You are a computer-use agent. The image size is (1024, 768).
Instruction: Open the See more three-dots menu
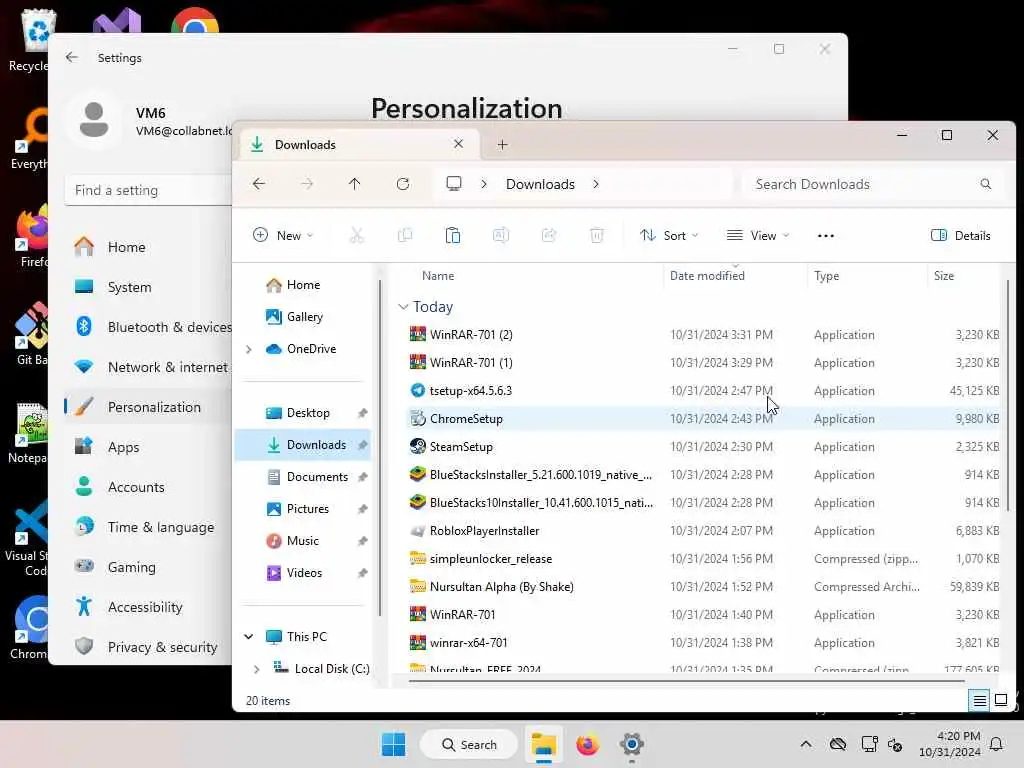tap(825, 236)
